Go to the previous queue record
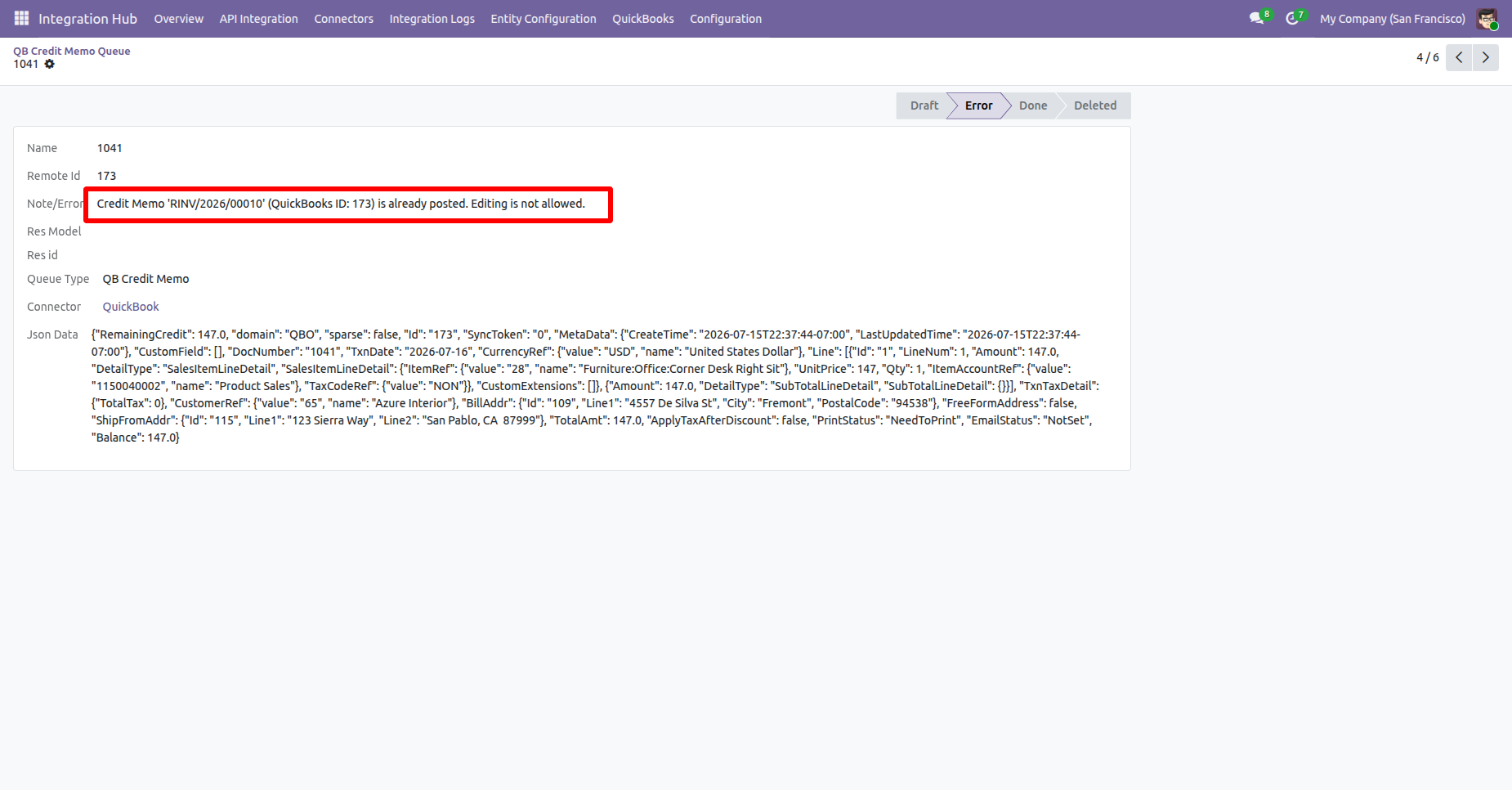The height and width of the screenshot is (790, 1512). coord(1459,57)
